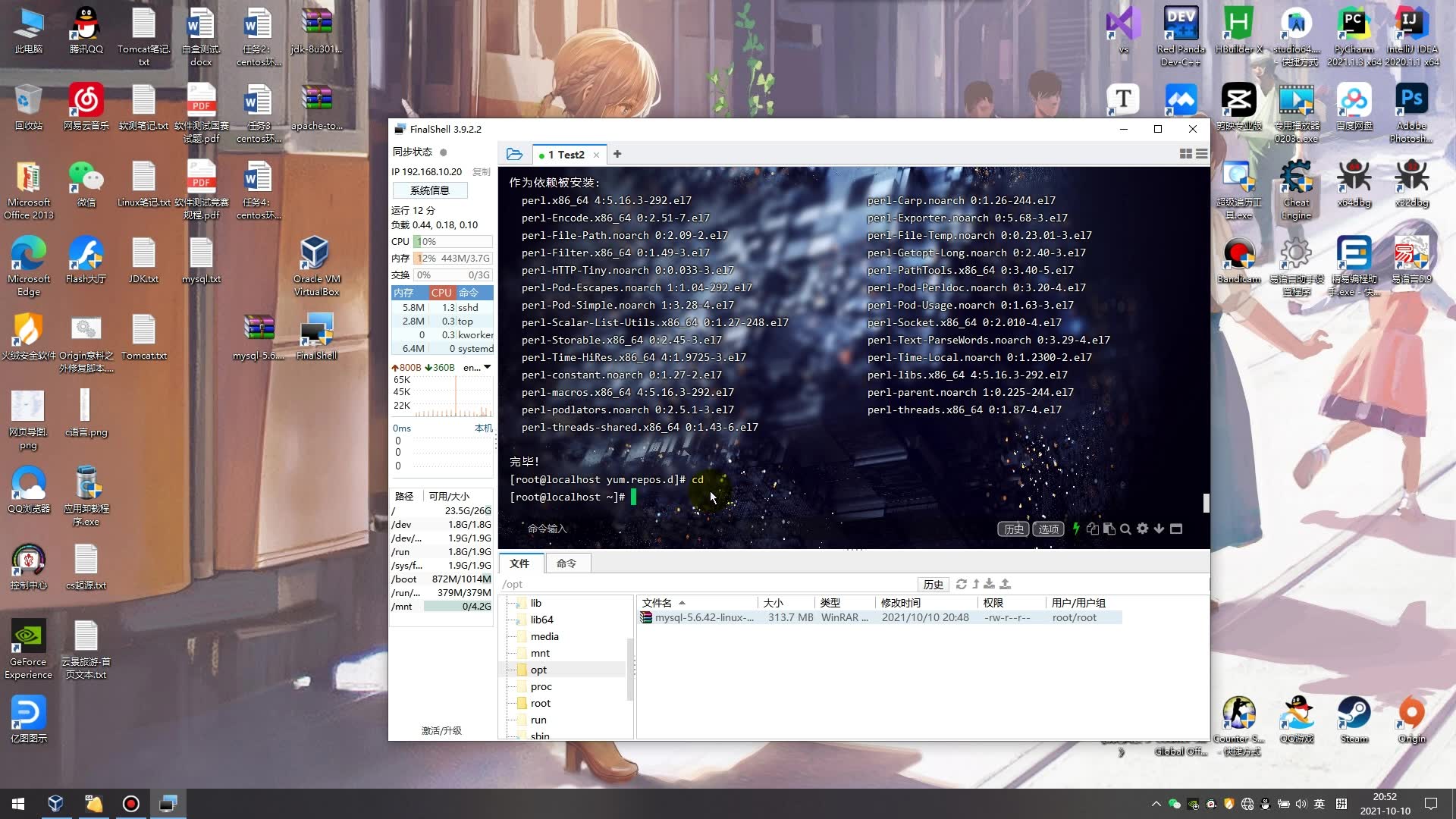
Task: Click the 激活/升级 activate upgrade link
Action: point(441,730)
